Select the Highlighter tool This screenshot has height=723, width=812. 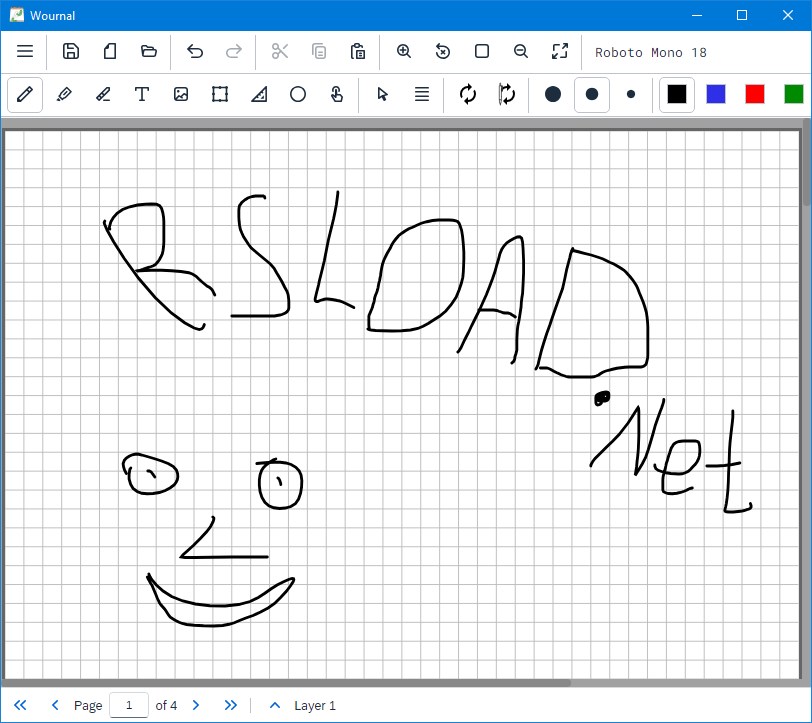(64, 94)
